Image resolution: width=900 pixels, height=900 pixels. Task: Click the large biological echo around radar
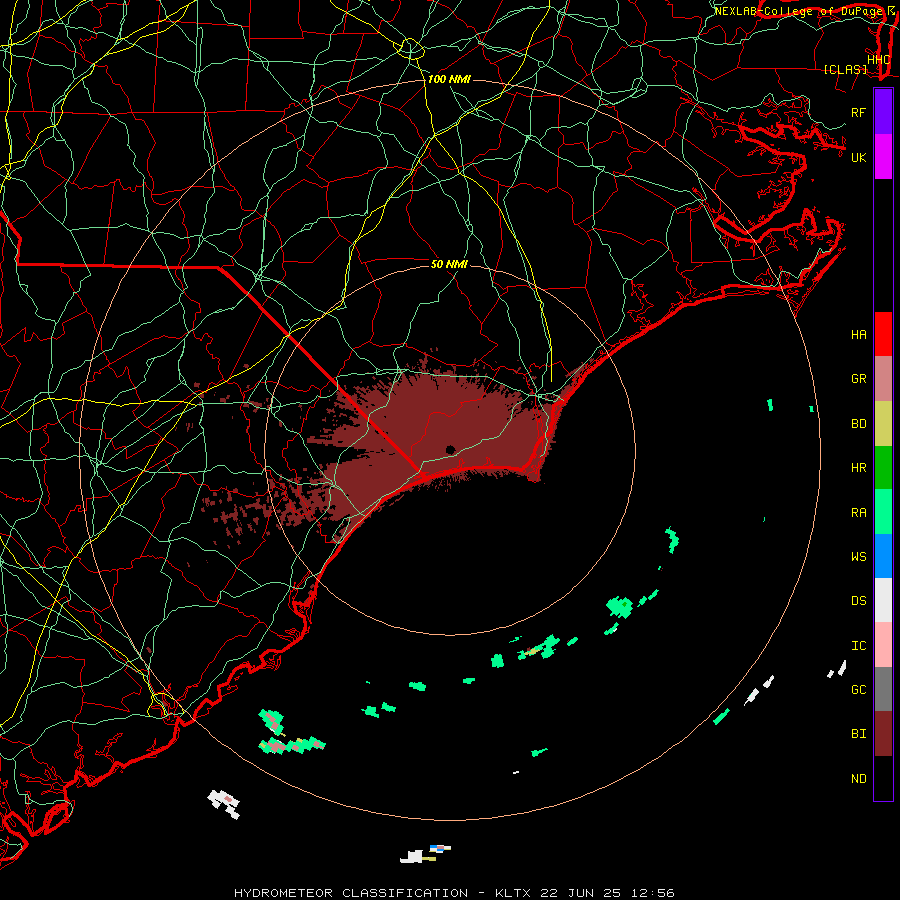click(x=436, y=436)
